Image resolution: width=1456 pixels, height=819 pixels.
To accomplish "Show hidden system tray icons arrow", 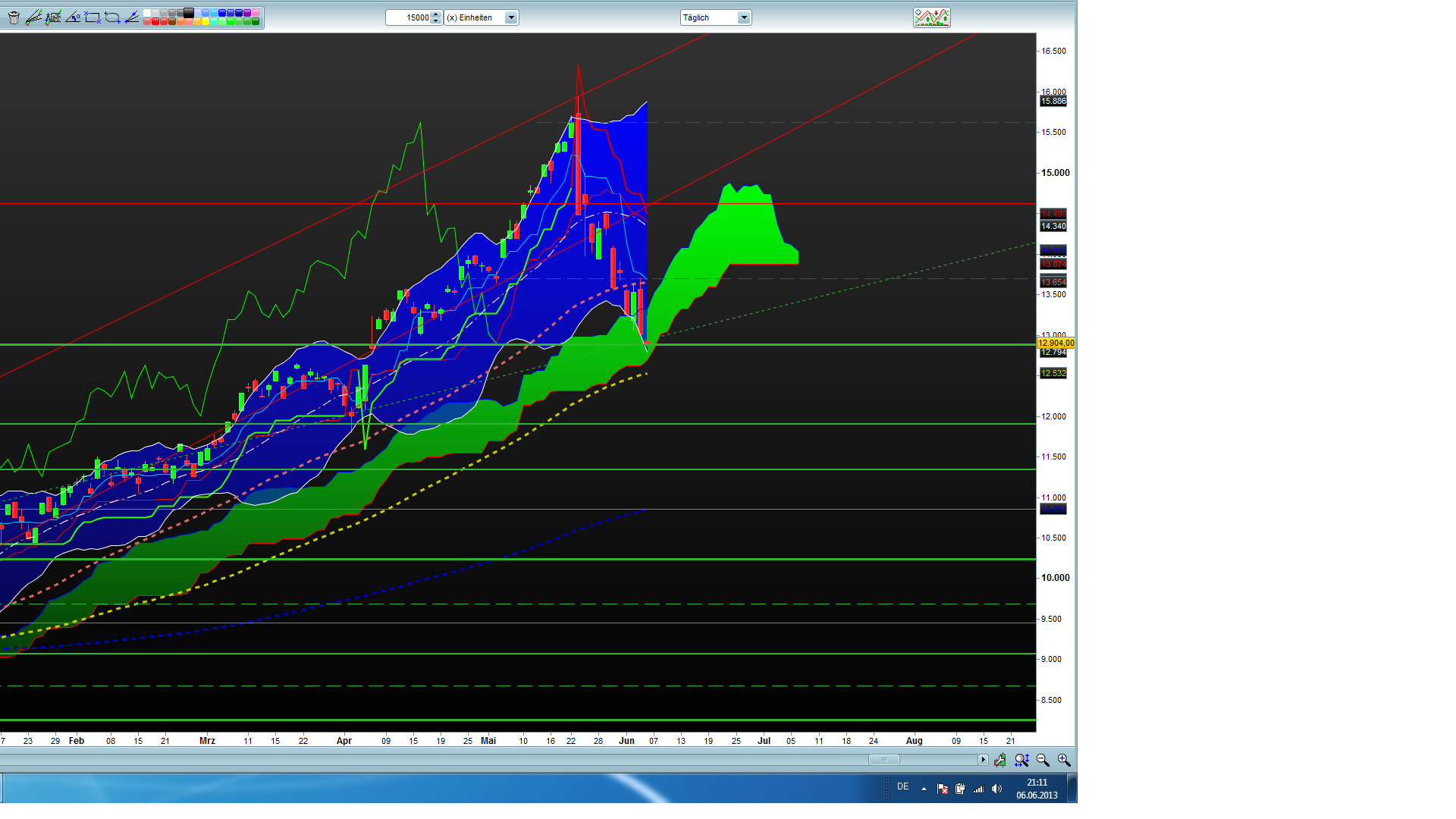I will point(924,789).
